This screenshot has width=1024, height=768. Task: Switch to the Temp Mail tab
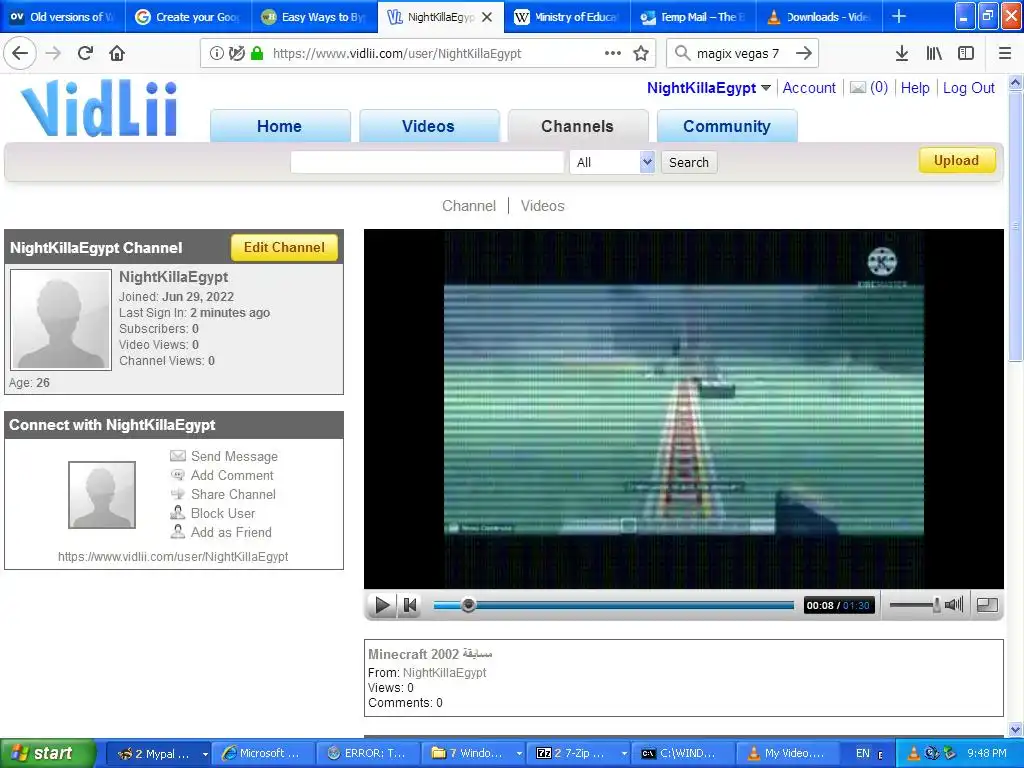[x=693, y=17]
